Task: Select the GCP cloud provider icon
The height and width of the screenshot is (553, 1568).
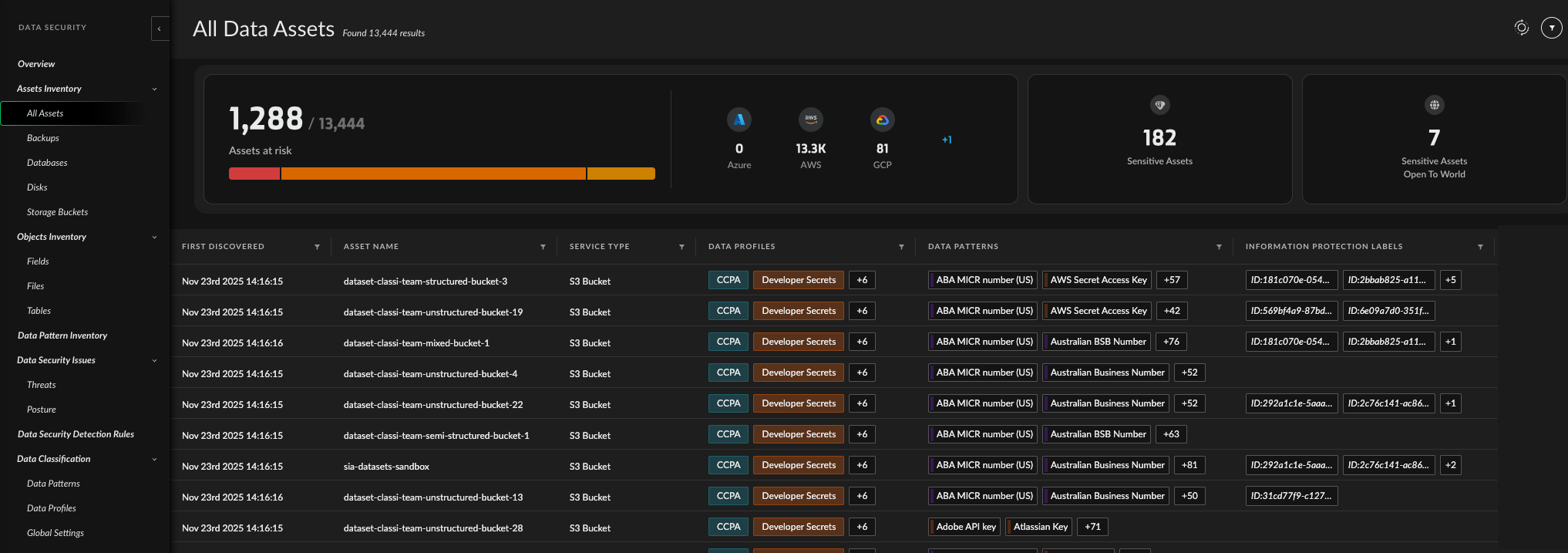Action: click(x=882, y=120)
